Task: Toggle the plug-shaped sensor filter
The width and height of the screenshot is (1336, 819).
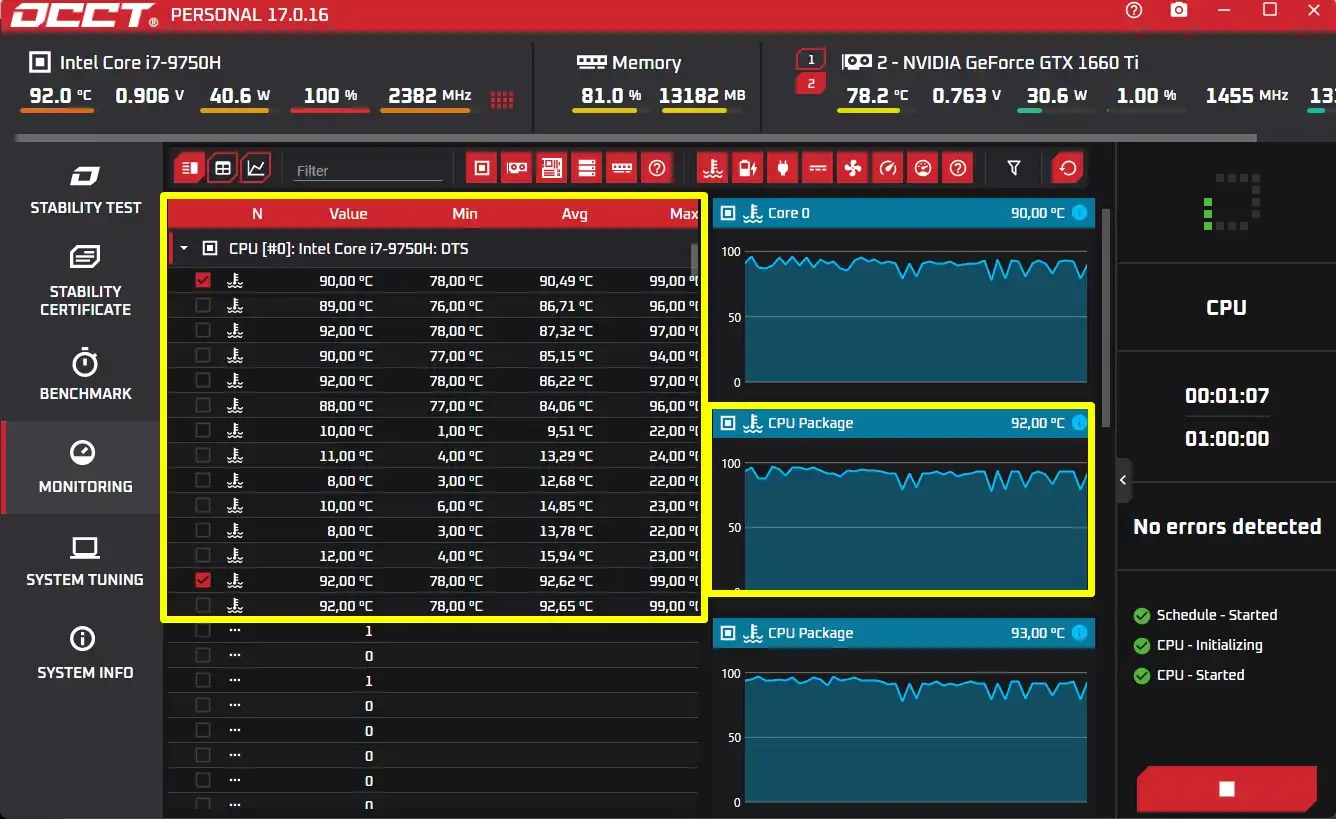Action: tap(782, 168)
